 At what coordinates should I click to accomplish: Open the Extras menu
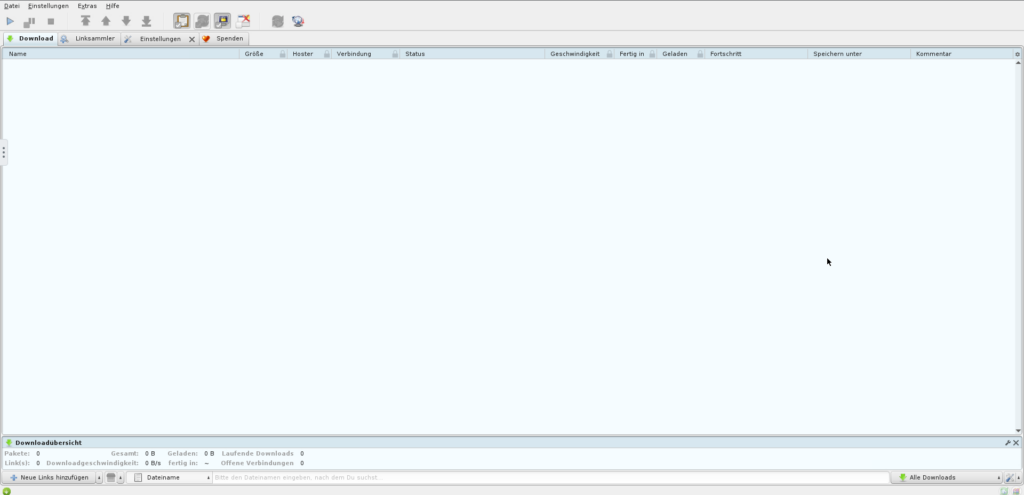(87, 6)
